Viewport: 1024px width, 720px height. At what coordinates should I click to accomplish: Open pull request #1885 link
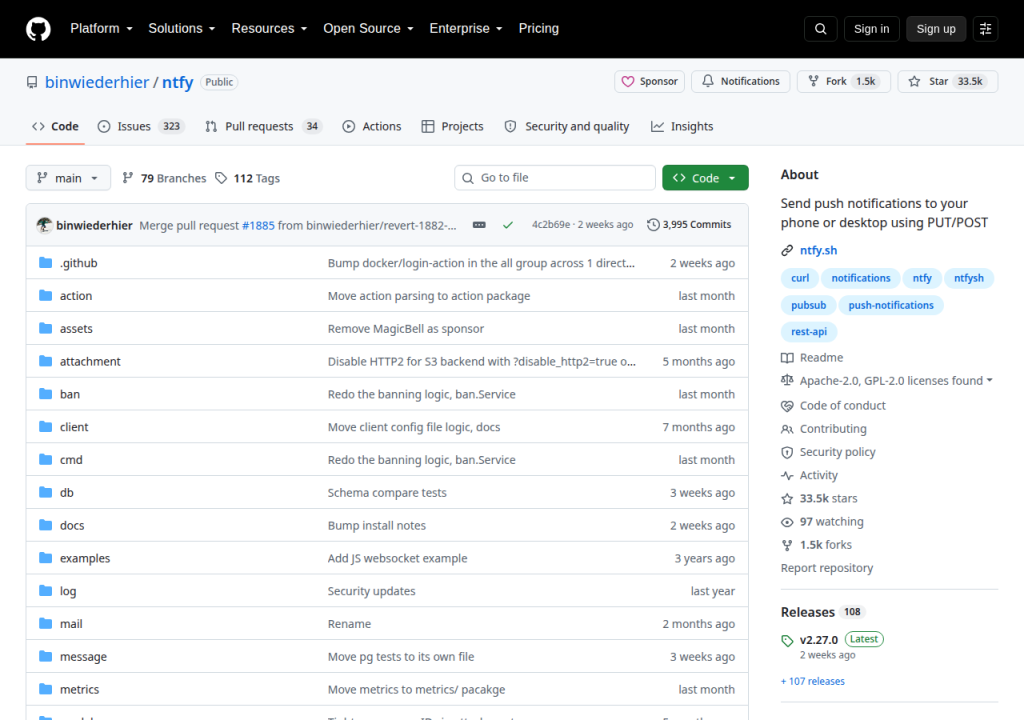(x=259, y=225)
